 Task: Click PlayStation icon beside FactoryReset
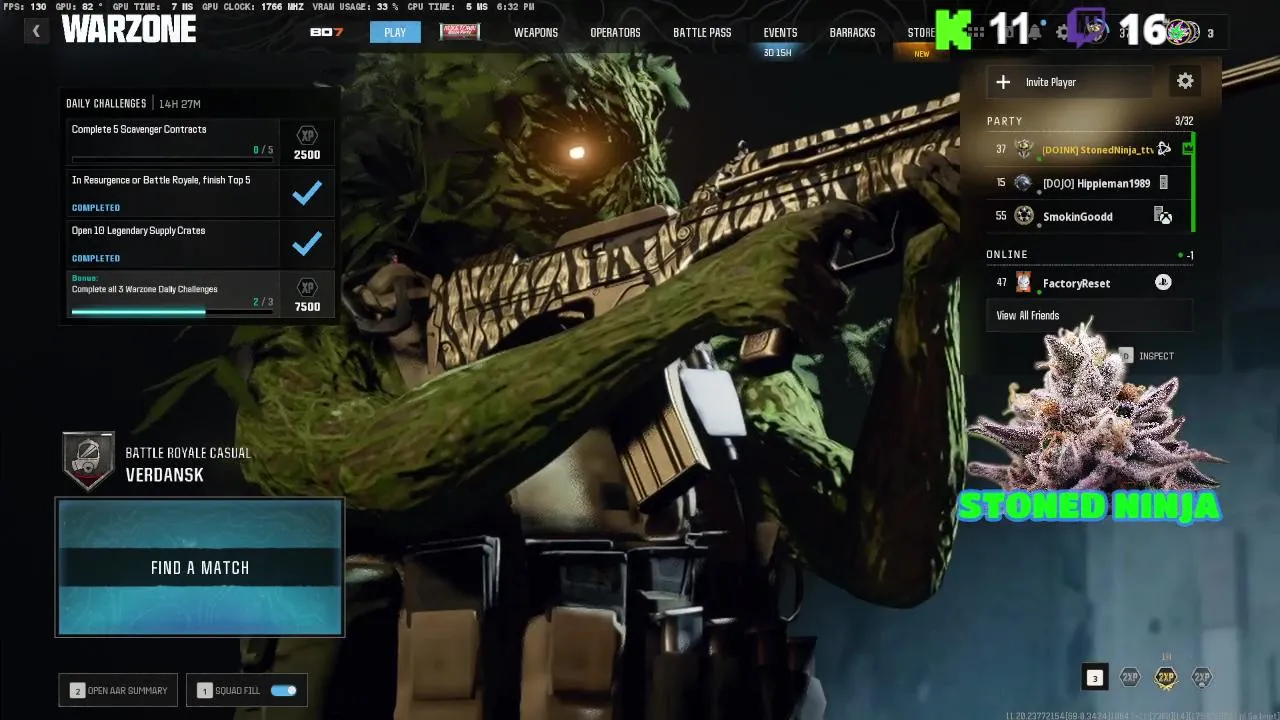[x=1163, y=283]
